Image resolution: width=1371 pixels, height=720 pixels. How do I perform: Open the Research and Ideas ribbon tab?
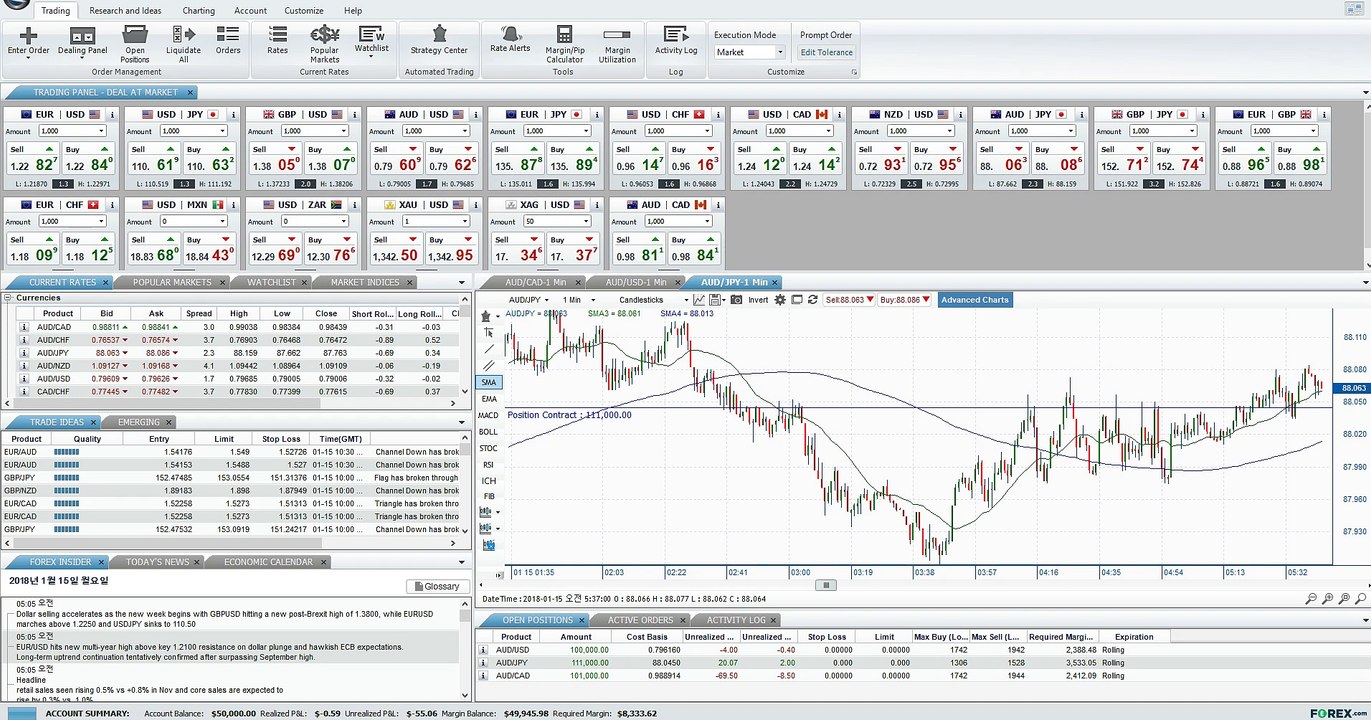pyautogui.click(x=125, y=10)
